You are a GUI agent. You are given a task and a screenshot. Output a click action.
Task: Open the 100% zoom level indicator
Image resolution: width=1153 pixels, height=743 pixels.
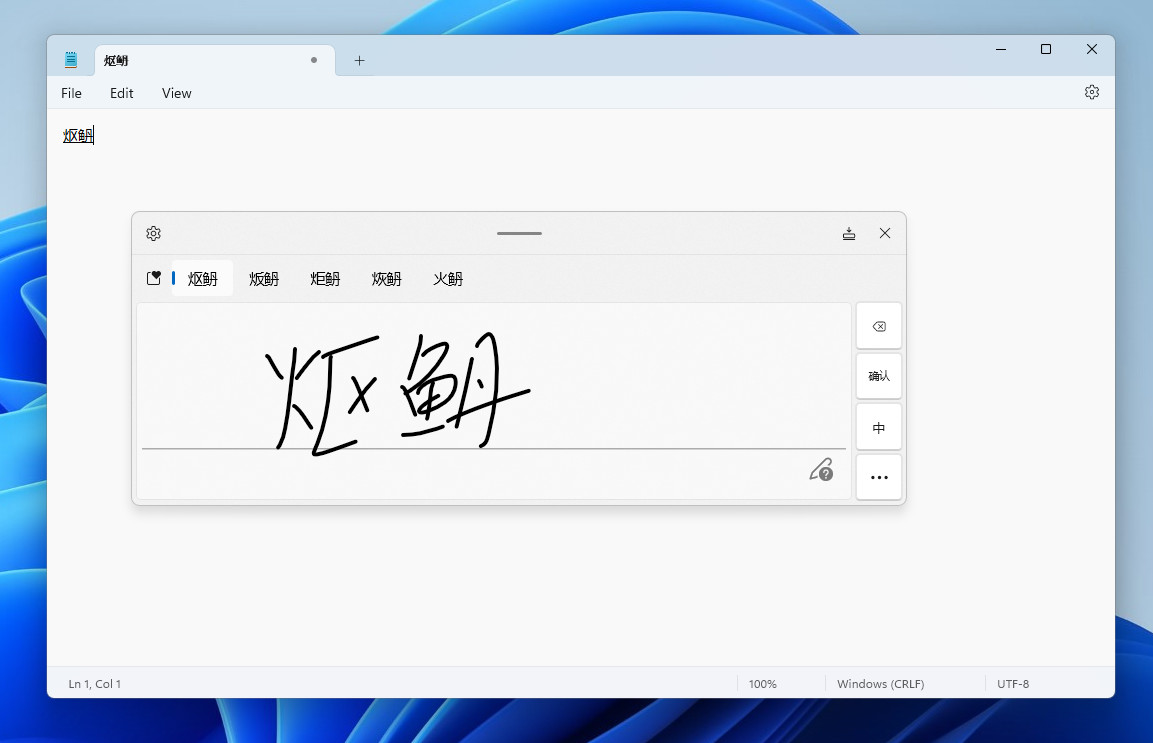point(762,684)
